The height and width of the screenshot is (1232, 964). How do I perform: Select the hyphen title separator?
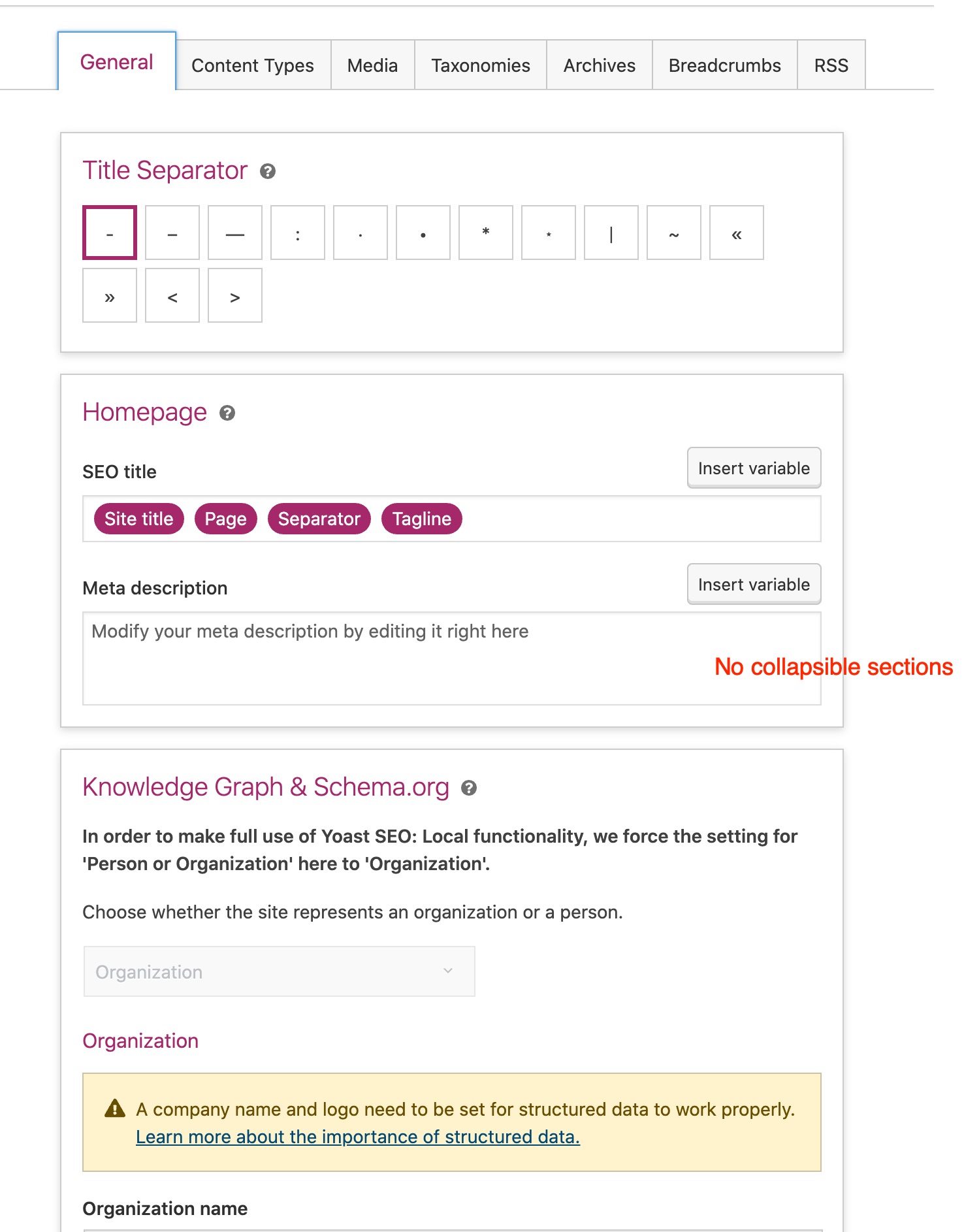(x=110, y=233)
